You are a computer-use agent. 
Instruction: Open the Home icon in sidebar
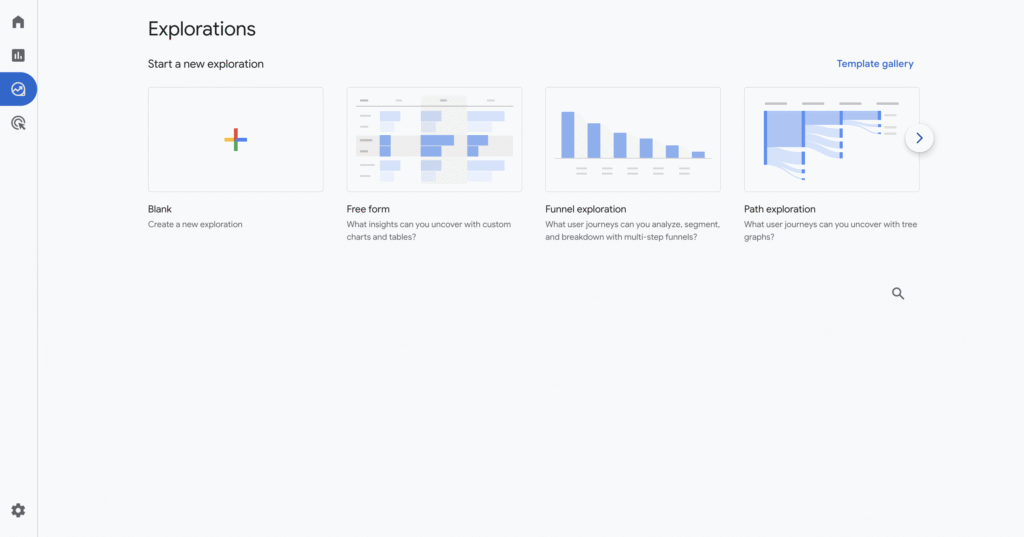click(18, 22)
